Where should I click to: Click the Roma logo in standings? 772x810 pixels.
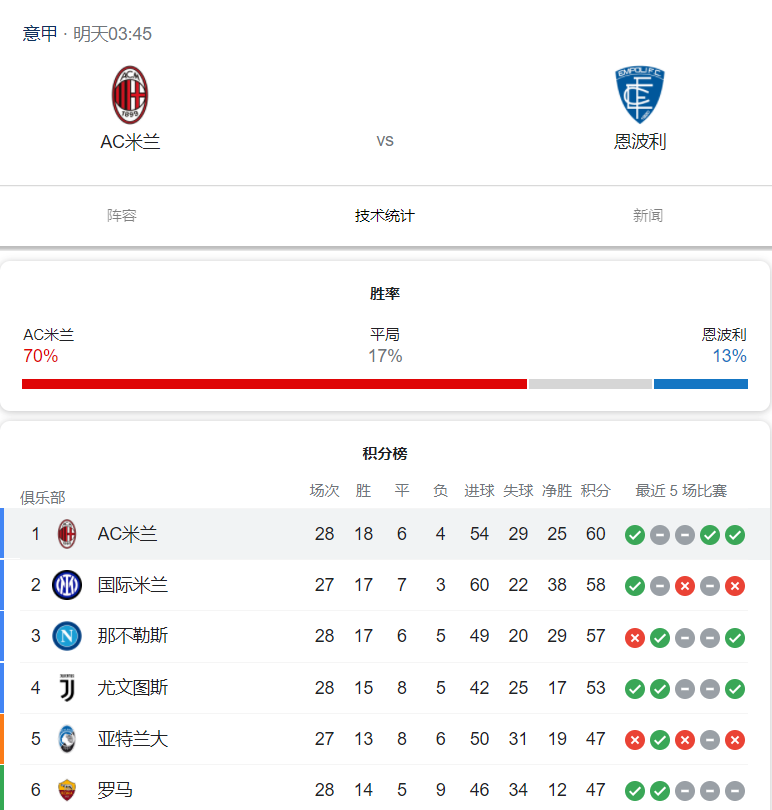(x=67, y=790)
